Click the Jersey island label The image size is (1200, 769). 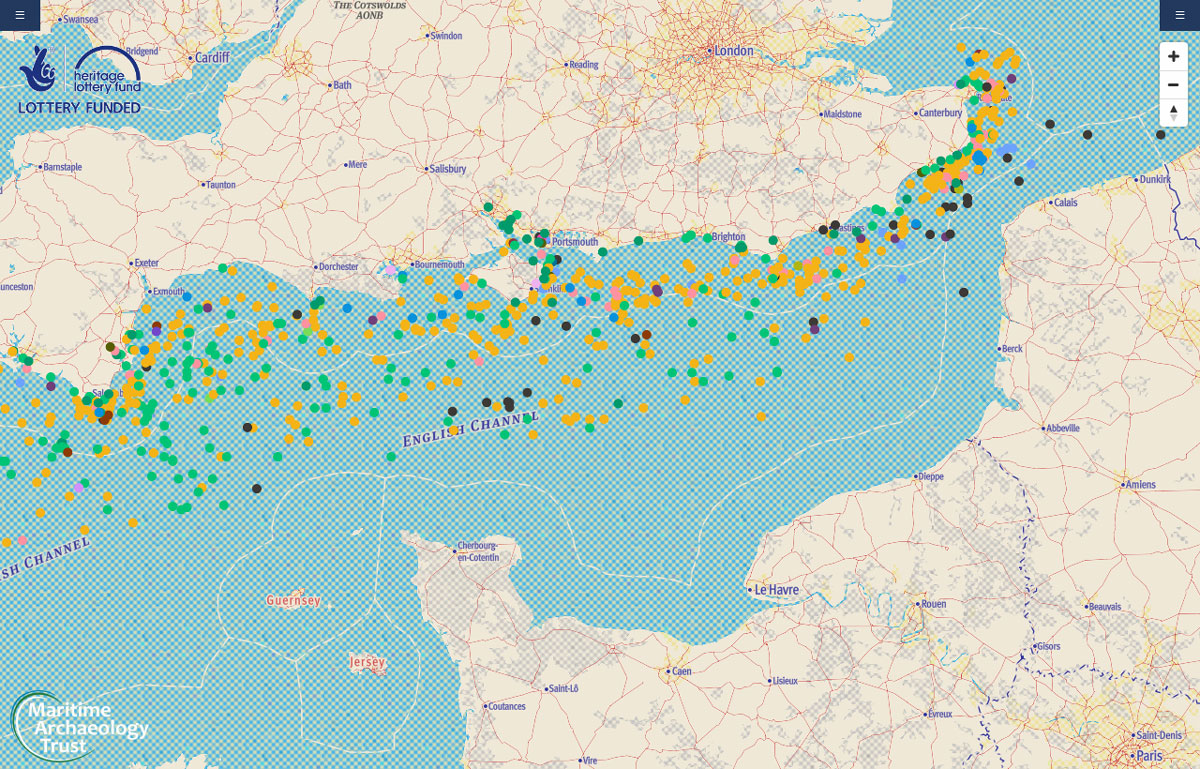click(x=367, y=662)
